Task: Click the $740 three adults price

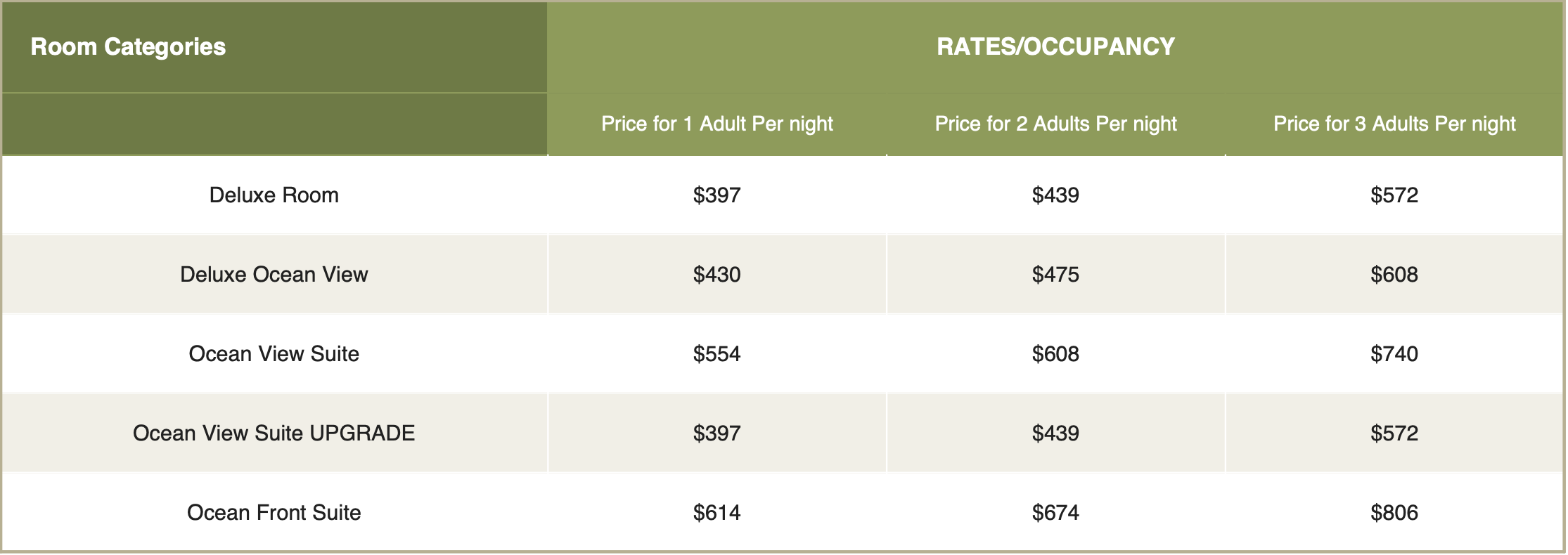Action: tap(1394, 353)
